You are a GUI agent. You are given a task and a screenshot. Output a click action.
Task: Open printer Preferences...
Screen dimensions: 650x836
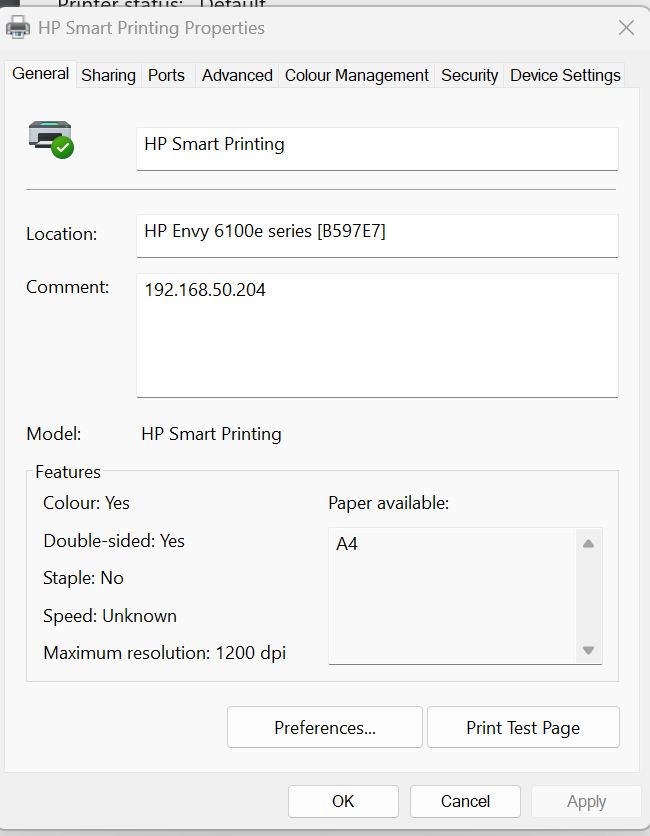325,727
